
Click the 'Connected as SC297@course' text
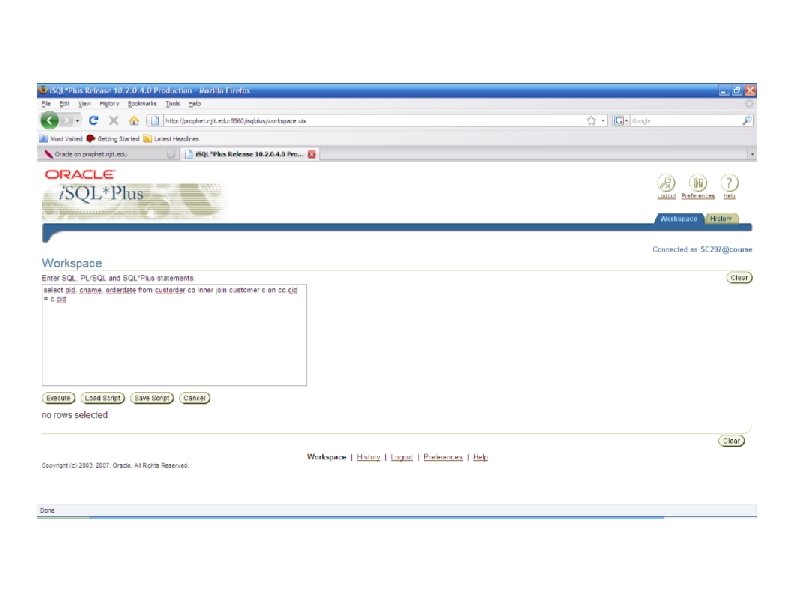tap(702, 249)
